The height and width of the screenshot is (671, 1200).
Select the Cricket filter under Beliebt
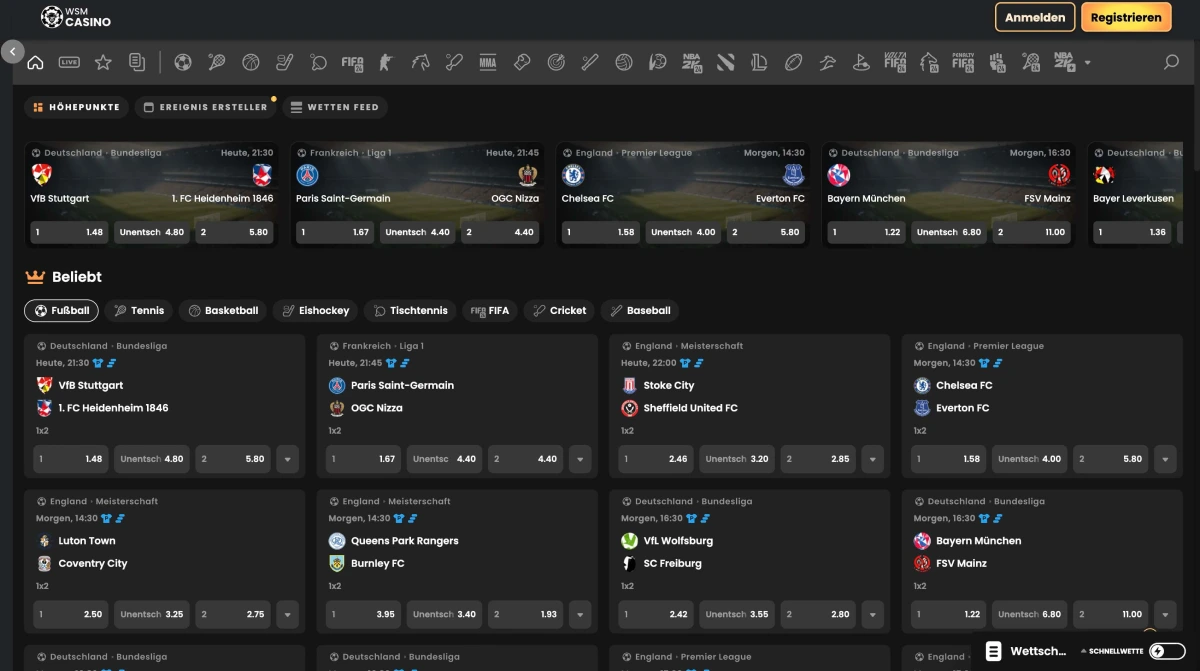coord(559,311)
